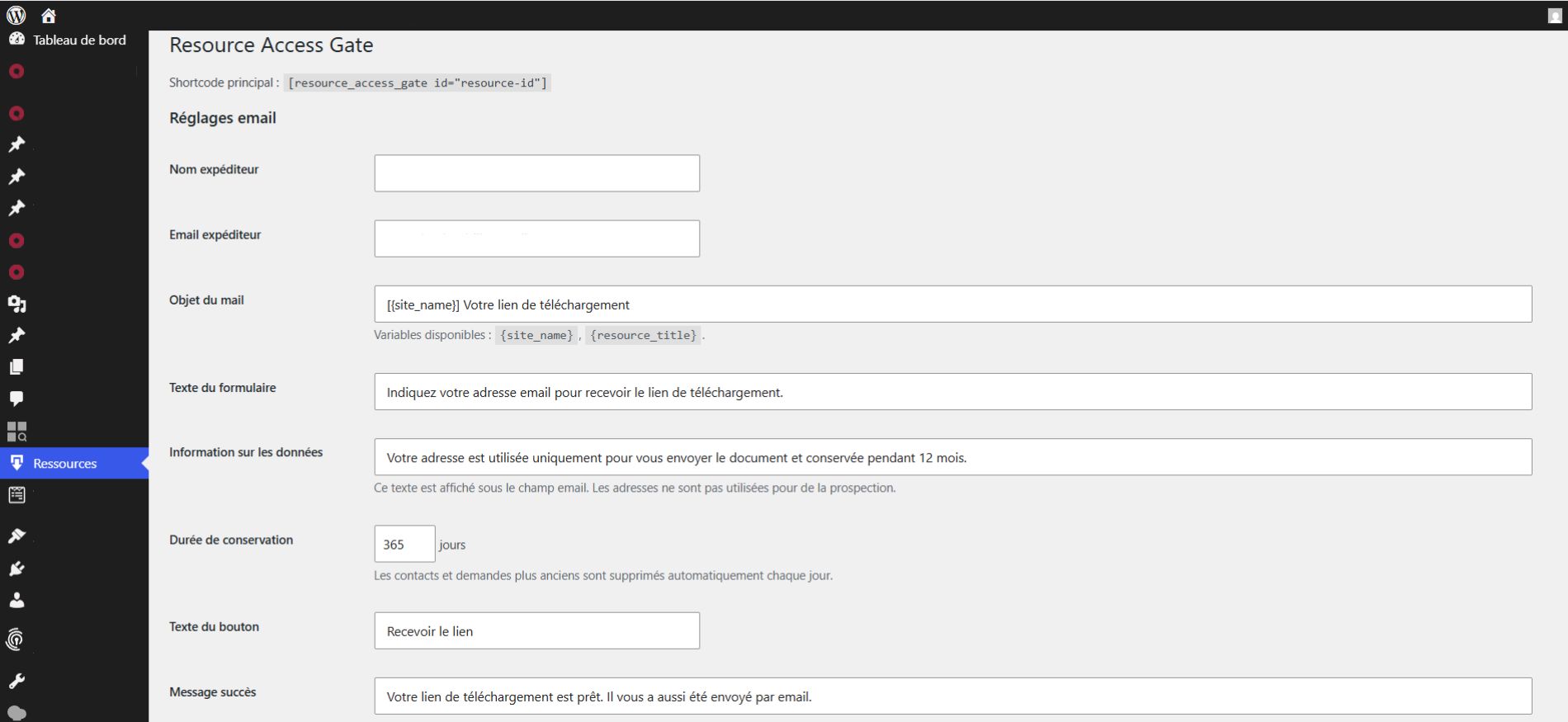The image size is (1568, 722).
Task: Click the 'Variables disponibles :' text
Action: point(432,335)
